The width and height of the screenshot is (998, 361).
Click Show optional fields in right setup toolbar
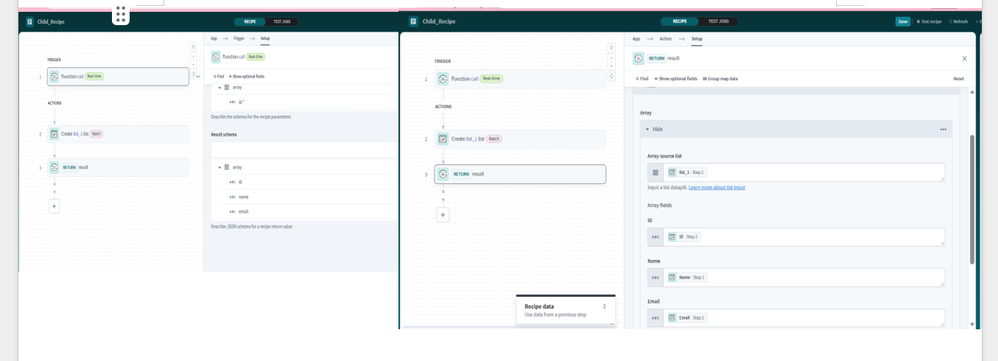pyautogui.click(x=675, y=79)
